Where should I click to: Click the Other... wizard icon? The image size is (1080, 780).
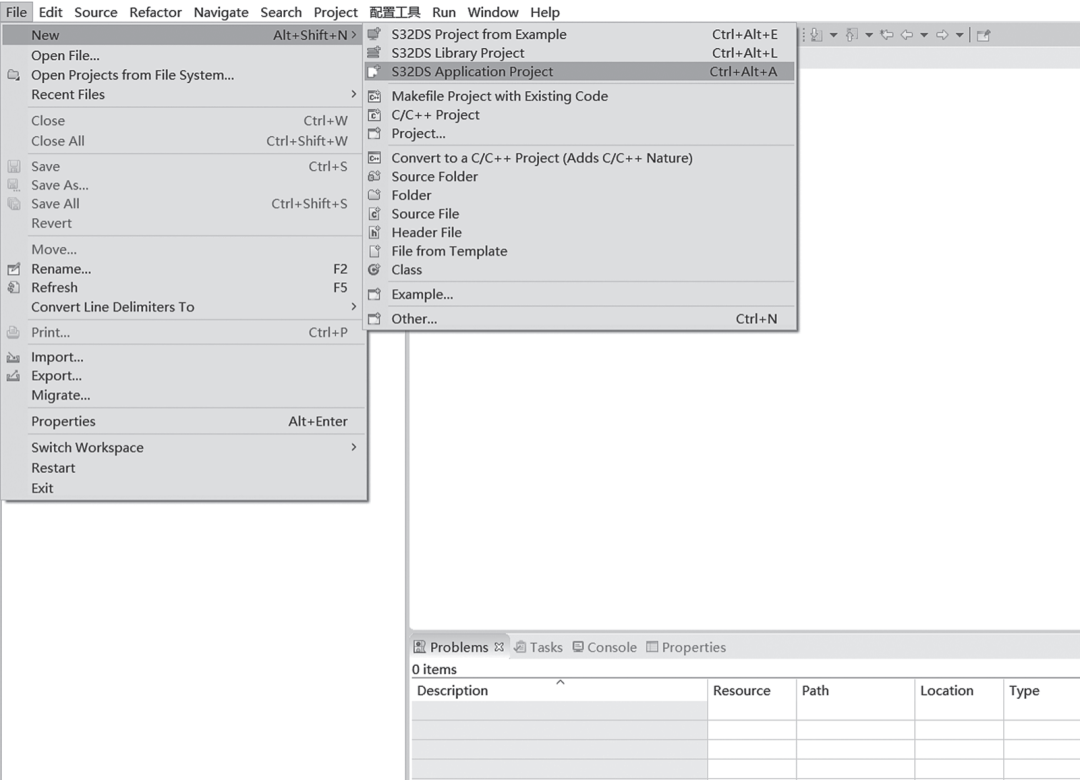coord(374,318)
